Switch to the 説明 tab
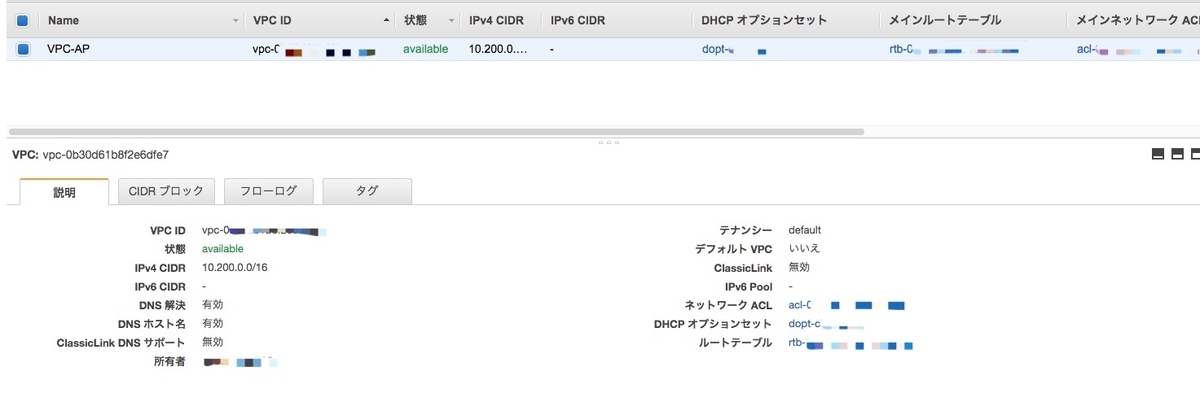This screenshot has height=411, width=1200. 64,192
